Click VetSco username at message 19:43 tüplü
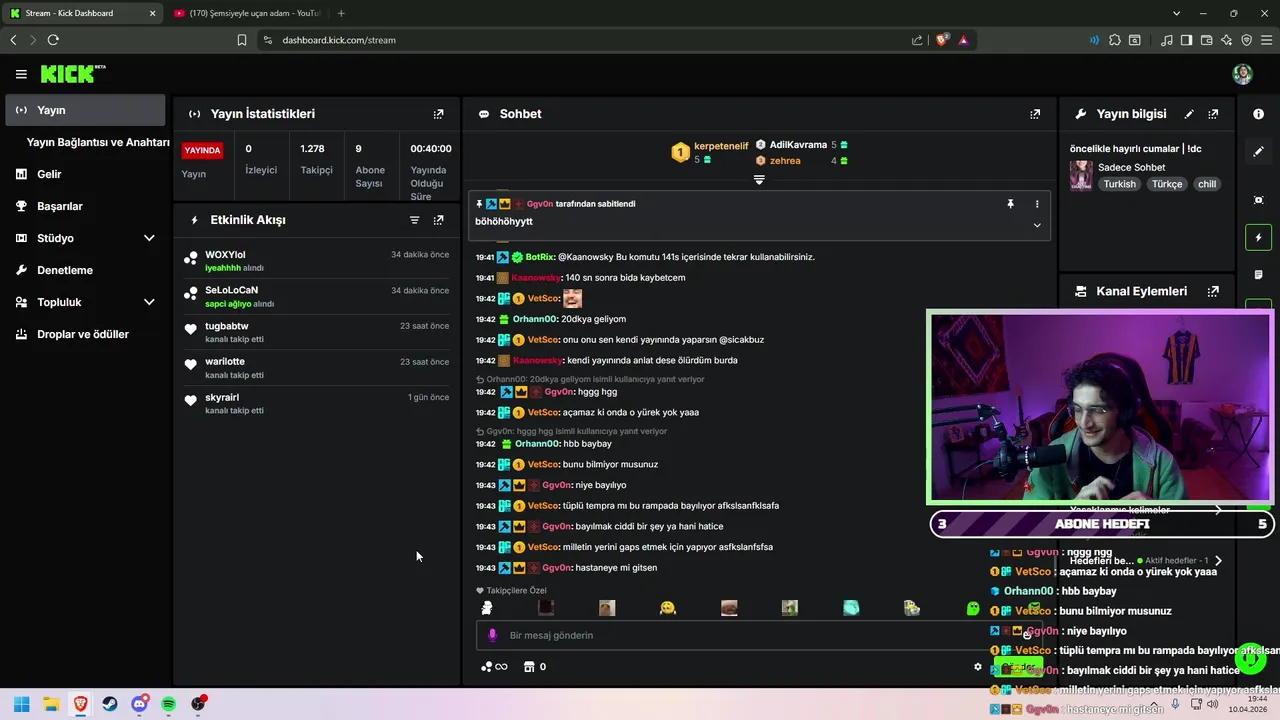The height and width of the screenshot is (720, 1280). (543, 506)
